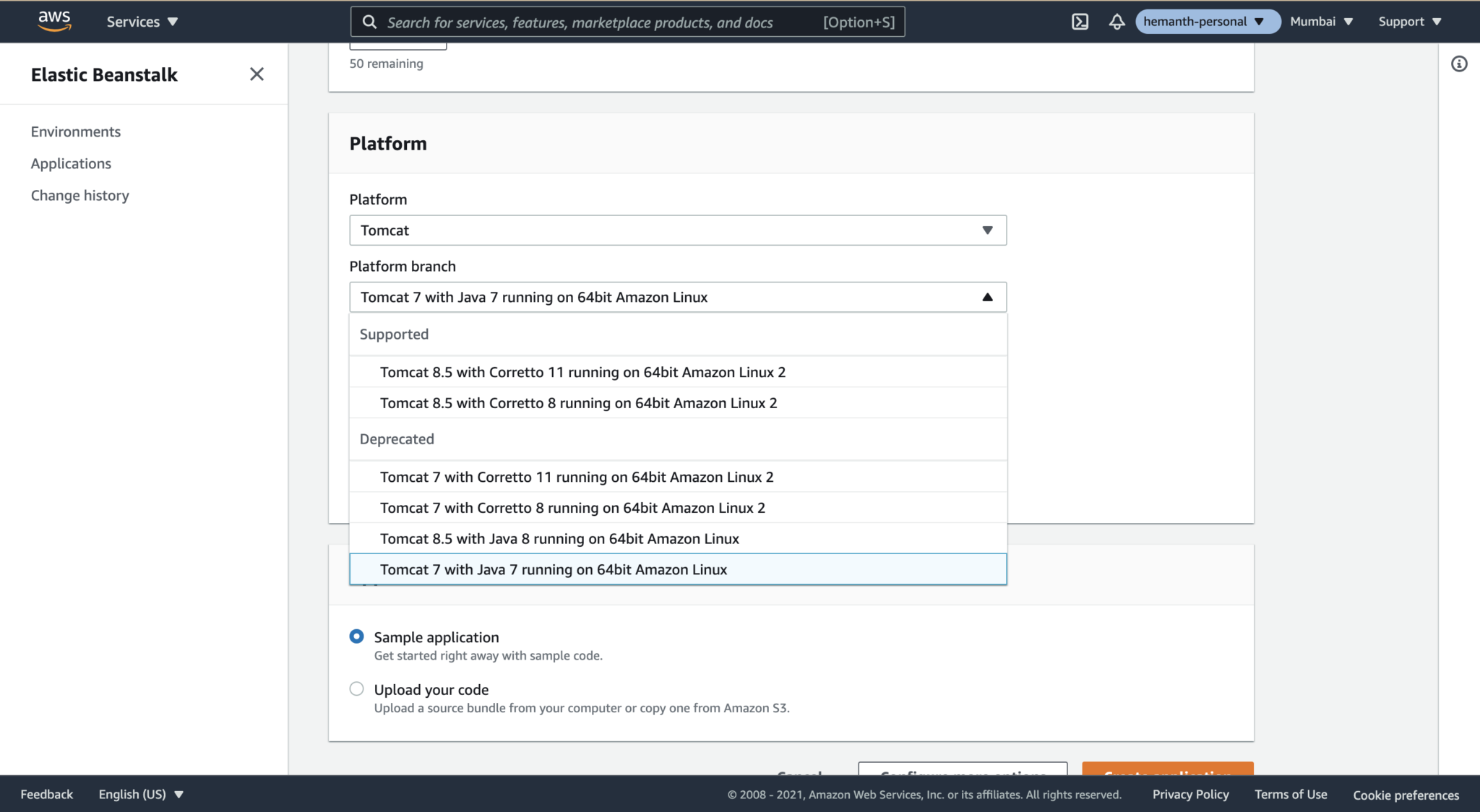Screen dimensions: 1480x812
Task: Open the Privacy Policy link
Action: pos(1190,794)
